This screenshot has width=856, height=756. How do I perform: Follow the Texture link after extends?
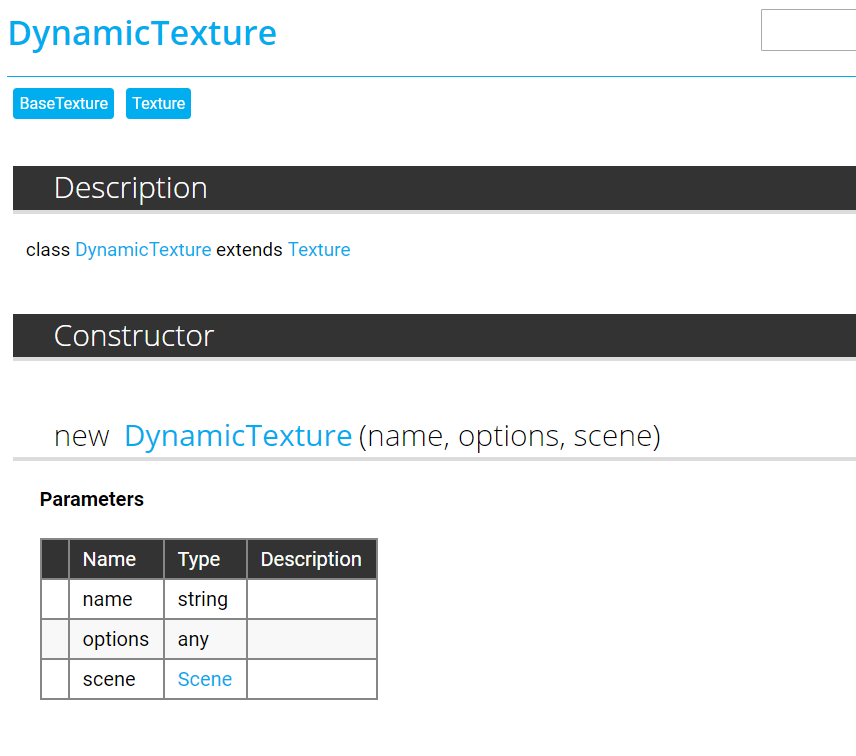319,250
